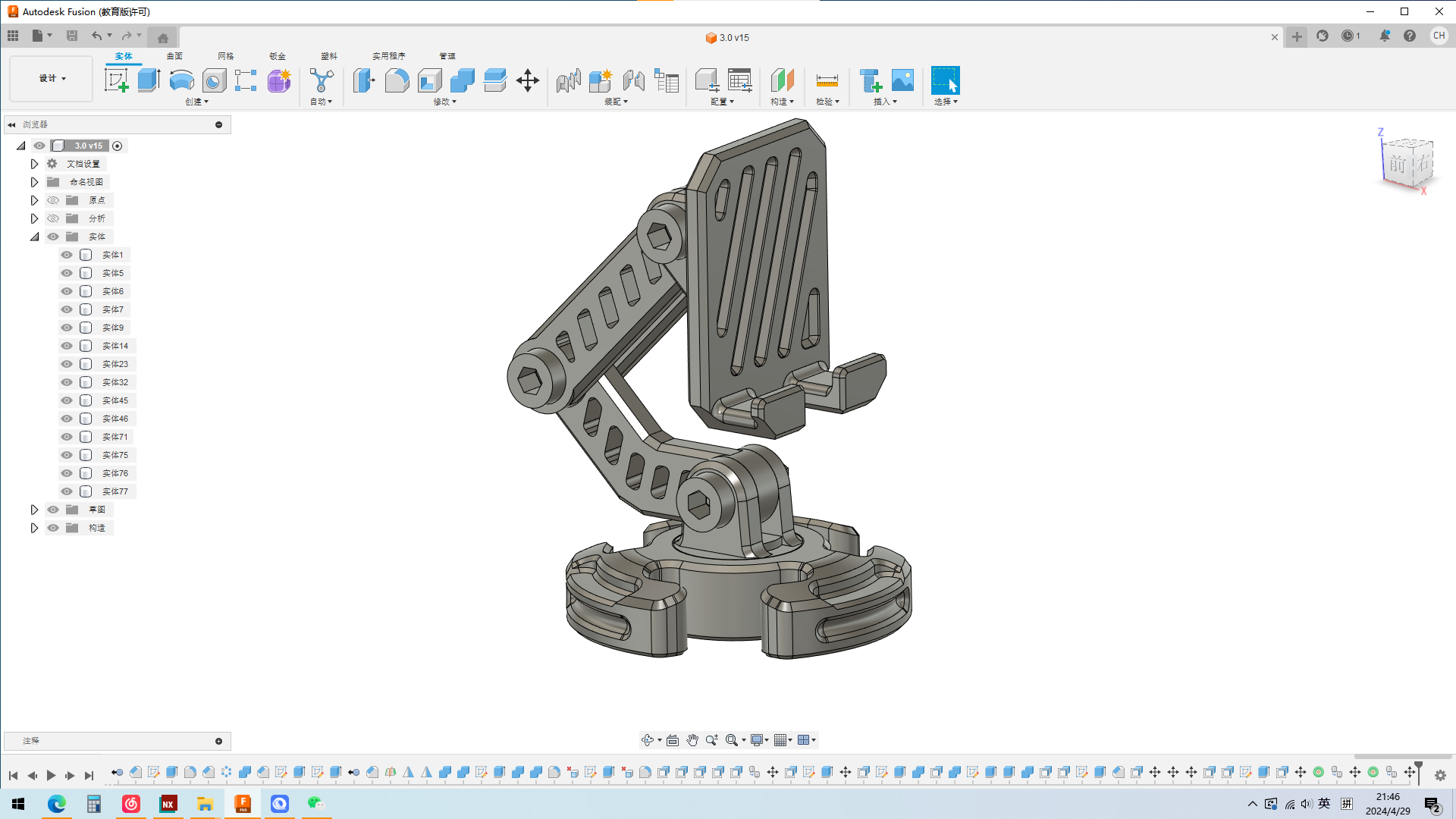The width and height of the screenshot is (1456, 819).
Task: Open the Measure ruler tool
Action: coord(827,80)
